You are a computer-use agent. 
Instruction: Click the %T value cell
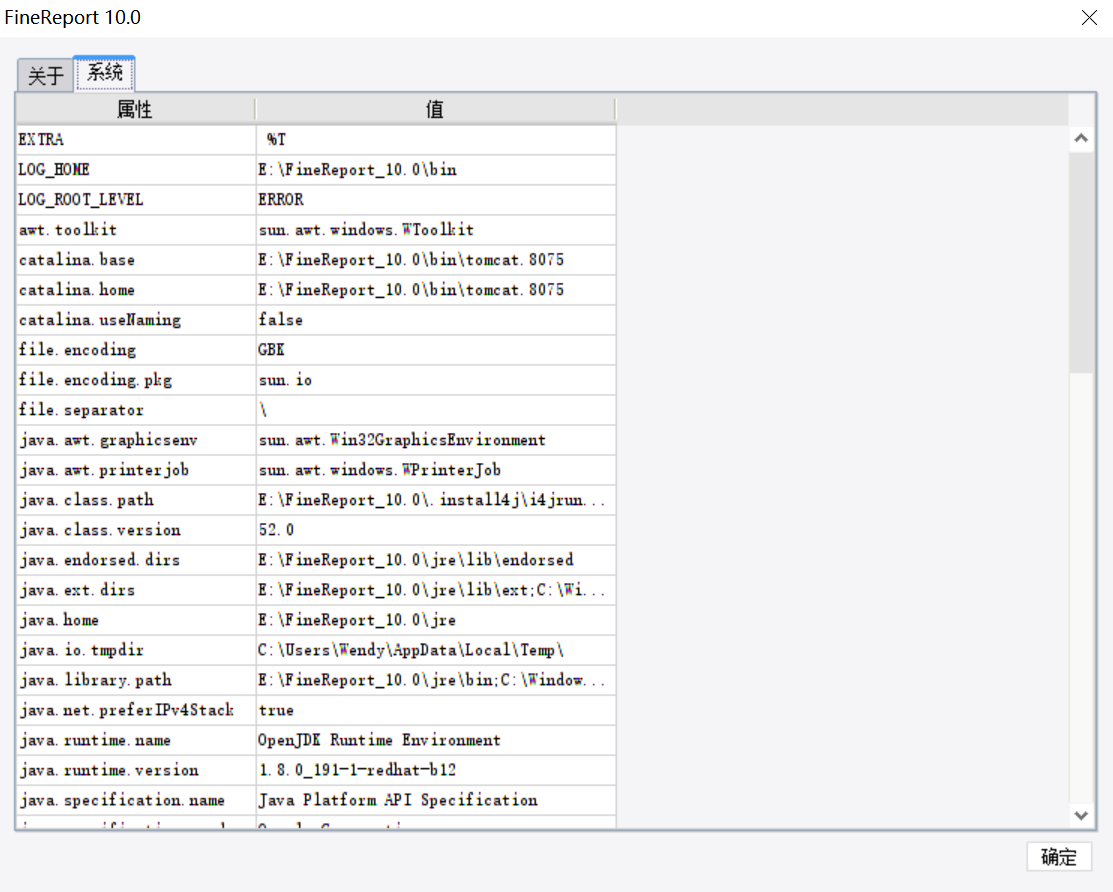coord(436,139)
